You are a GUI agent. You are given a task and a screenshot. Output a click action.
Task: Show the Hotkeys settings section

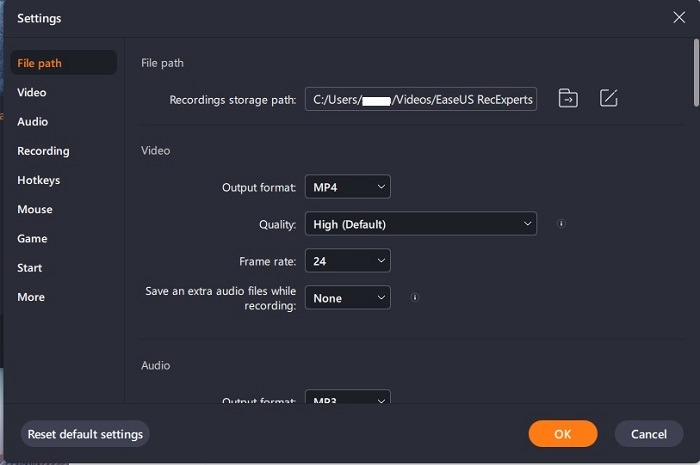click(x=38, y=180)
